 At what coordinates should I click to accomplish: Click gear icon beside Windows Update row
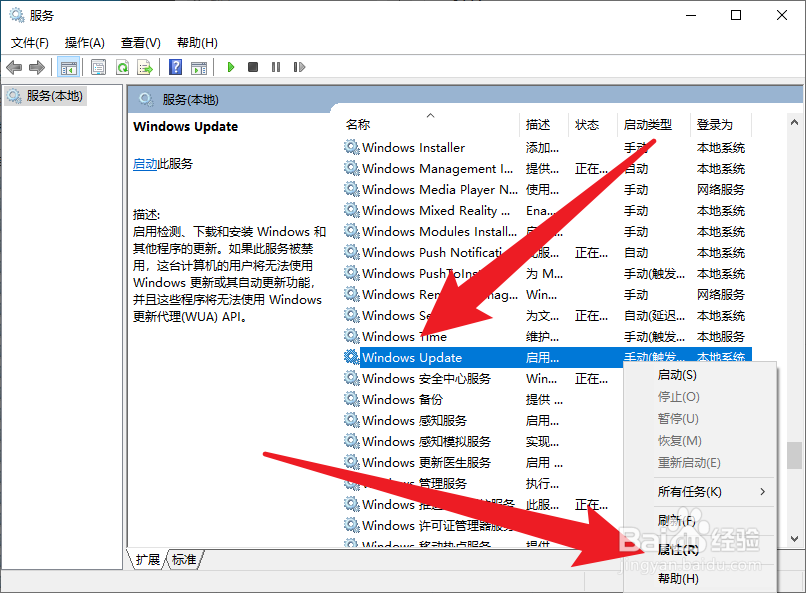coord(352,357)
